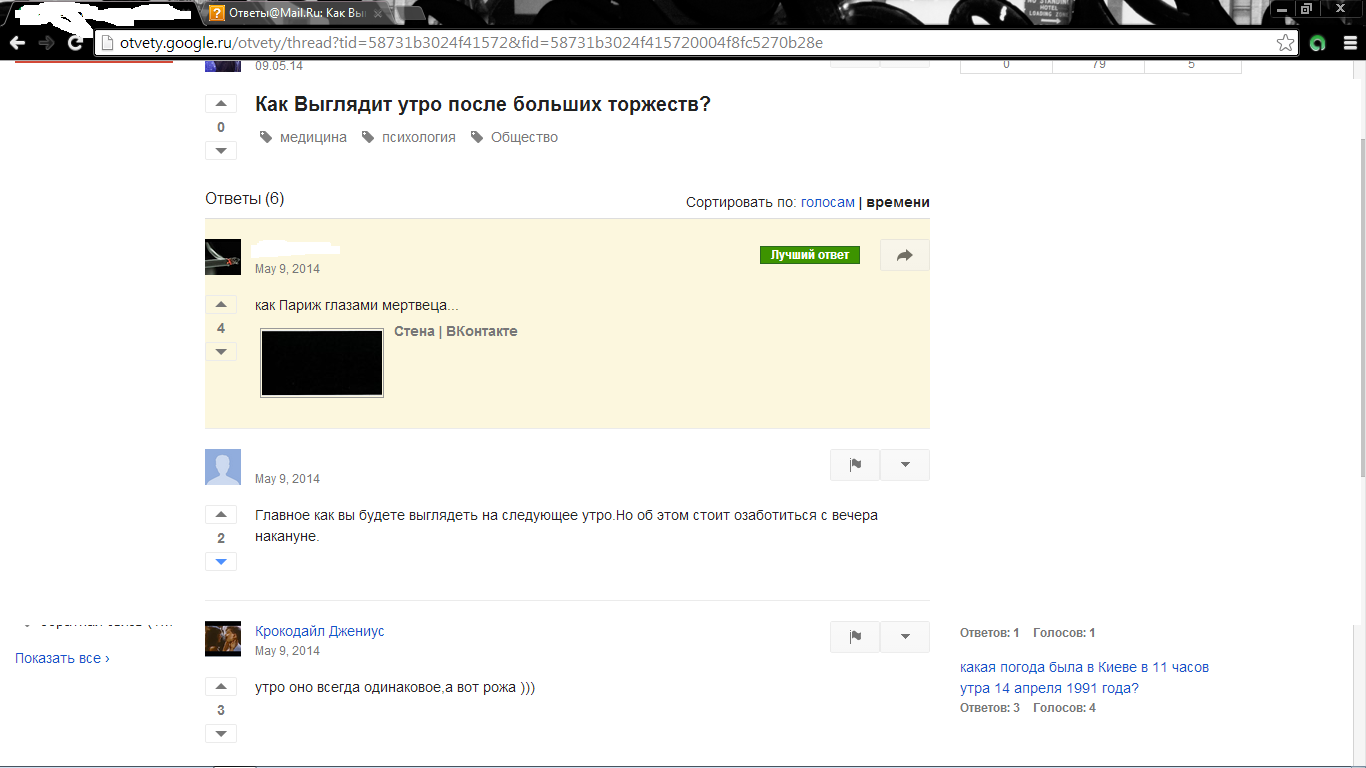Click the text как Париж глазами мертвеца

point(357,305)
